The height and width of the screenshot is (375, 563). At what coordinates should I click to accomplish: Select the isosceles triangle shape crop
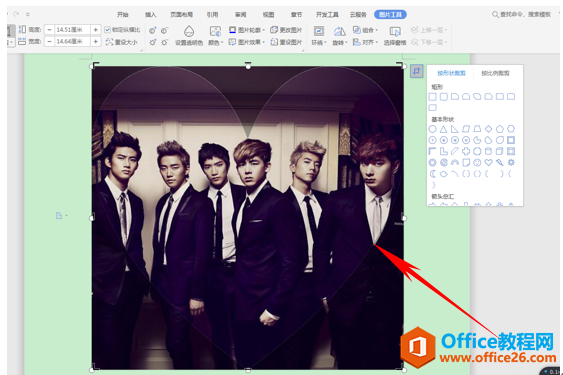tap(444, 129)
